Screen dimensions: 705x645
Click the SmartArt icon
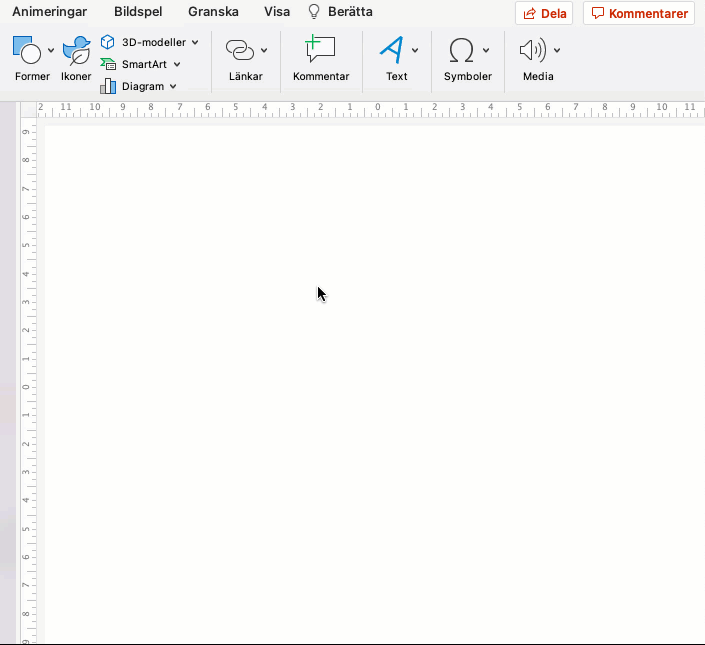click(108, 64)
